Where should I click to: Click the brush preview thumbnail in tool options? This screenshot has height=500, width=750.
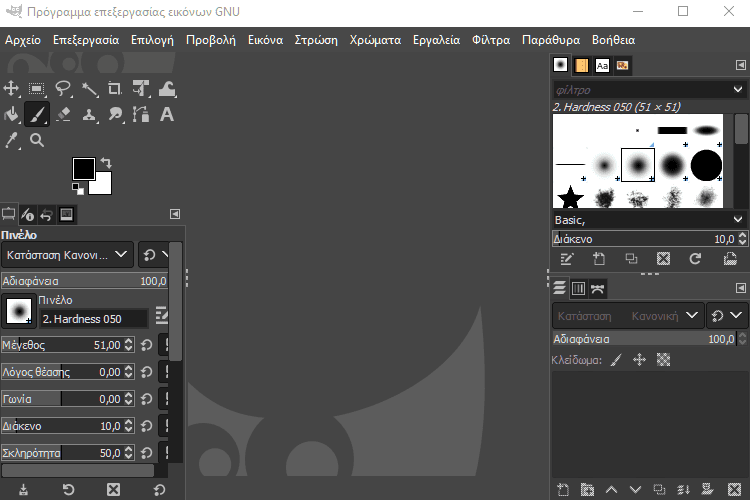(x=19, y=311)
